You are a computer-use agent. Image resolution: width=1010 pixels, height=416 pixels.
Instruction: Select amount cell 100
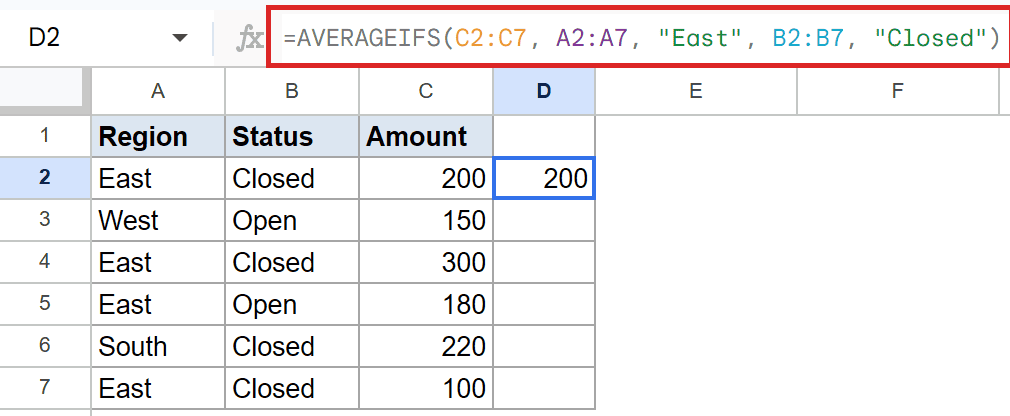tap(426, 388)
